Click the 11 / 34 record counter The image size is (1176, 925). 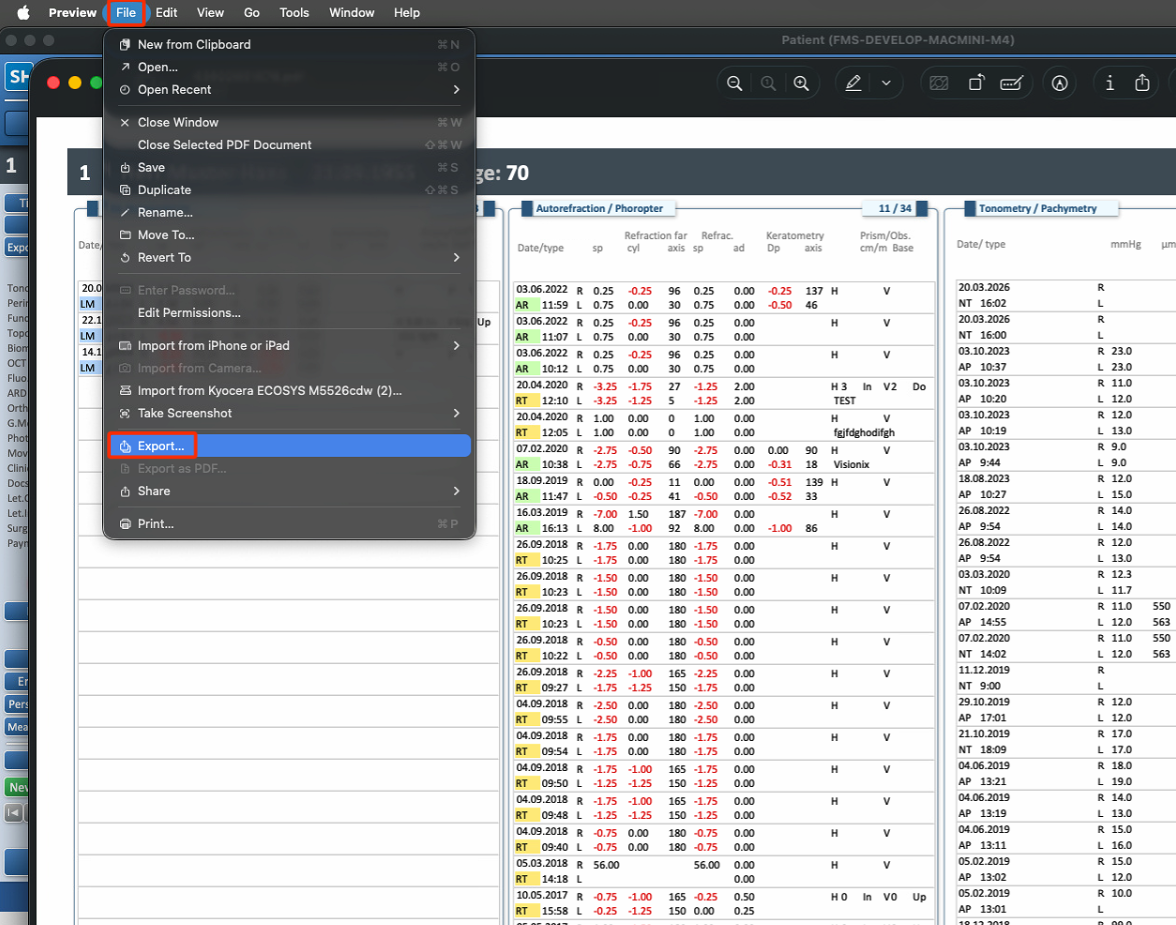point(895,209)
